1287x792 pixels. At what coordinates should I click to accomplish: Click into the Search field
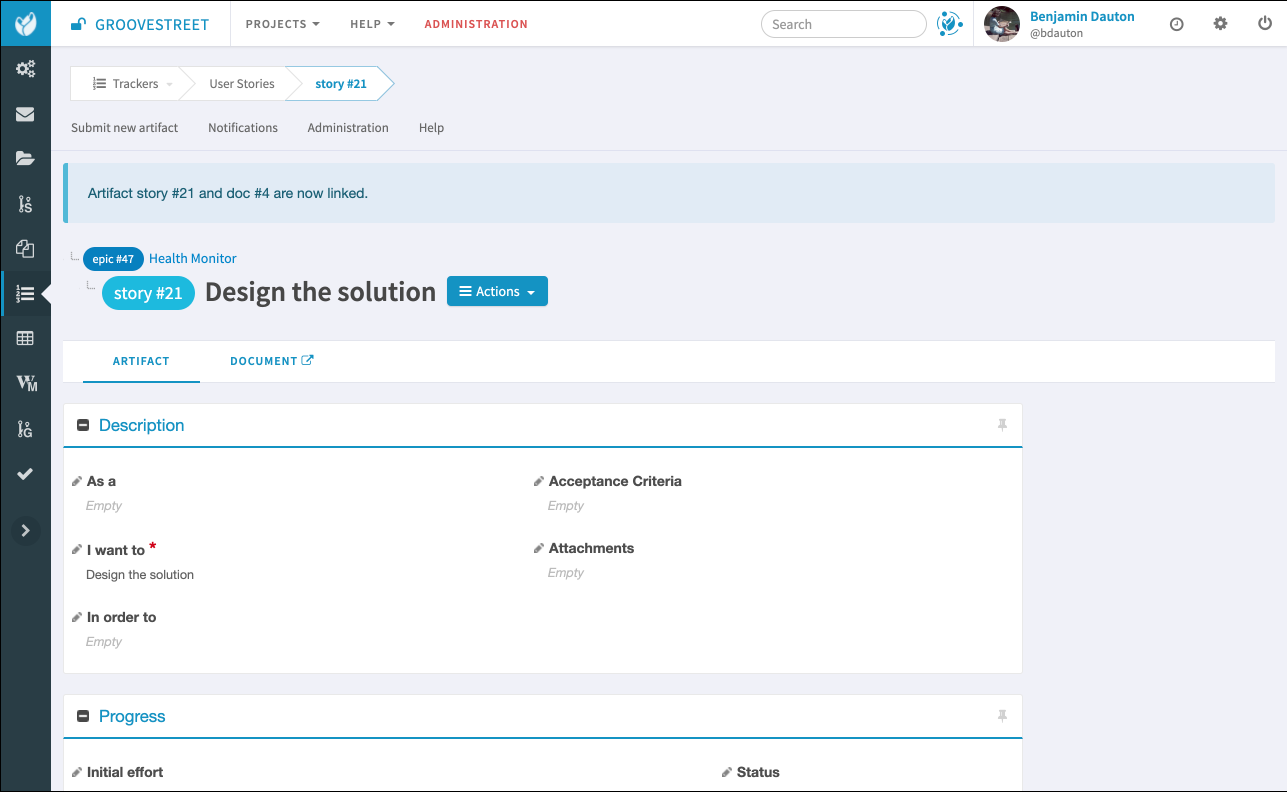tap(843, 24)
